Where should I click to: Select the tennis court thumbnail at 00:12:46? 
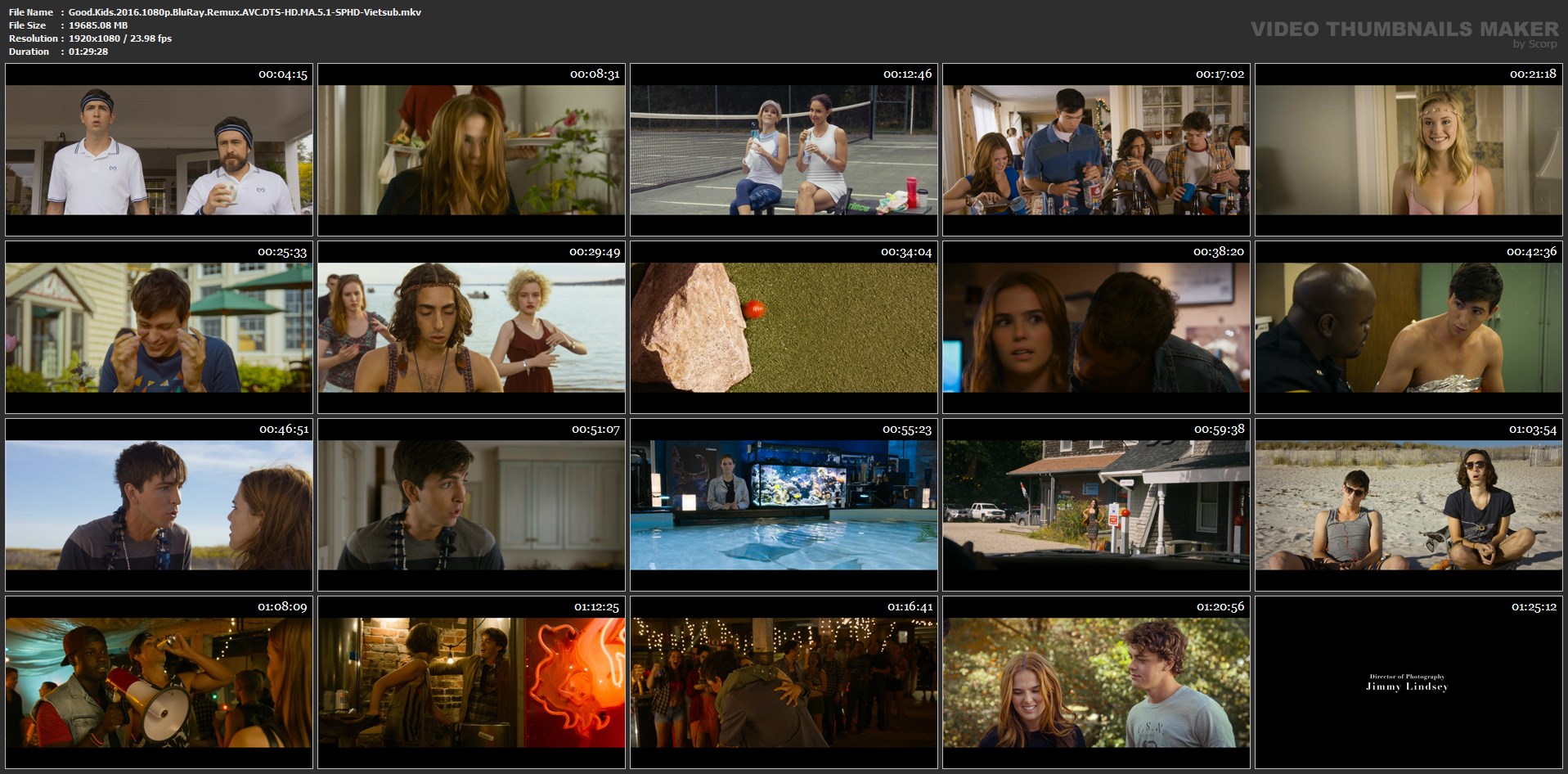[784, 150]
